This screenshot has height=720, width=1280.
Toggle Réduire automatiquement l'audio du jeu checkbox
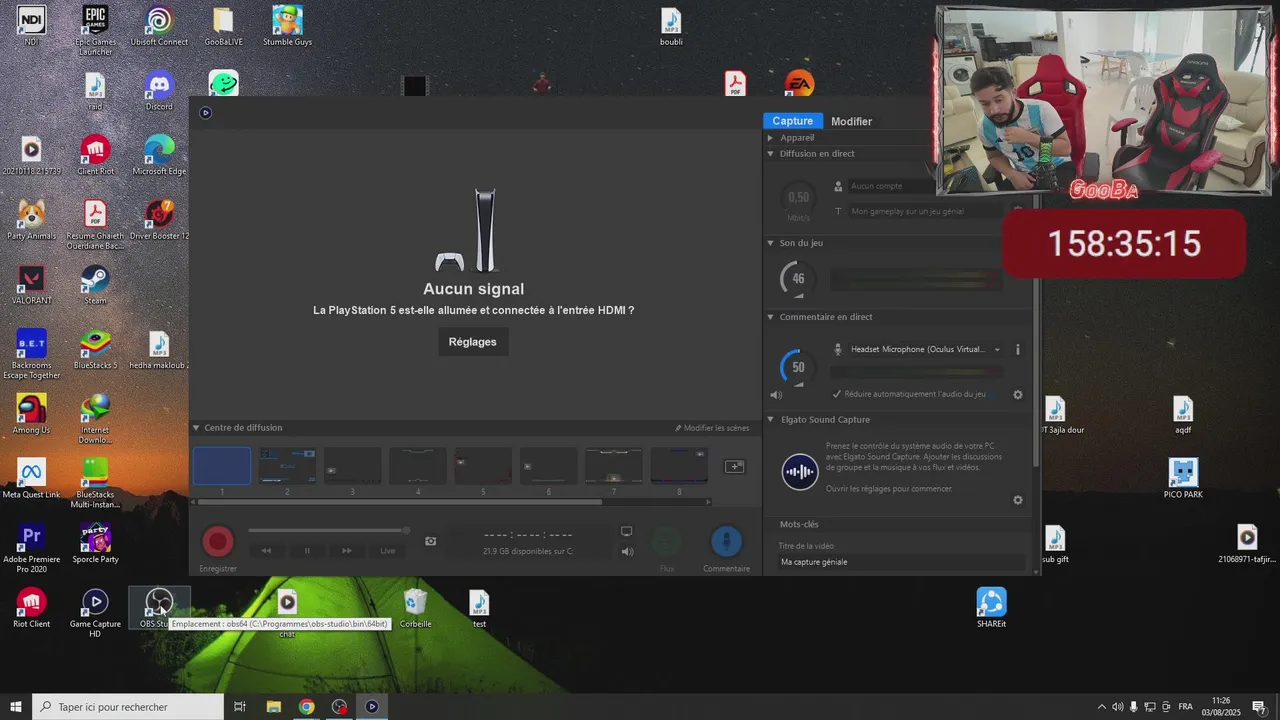click(837, 394)
